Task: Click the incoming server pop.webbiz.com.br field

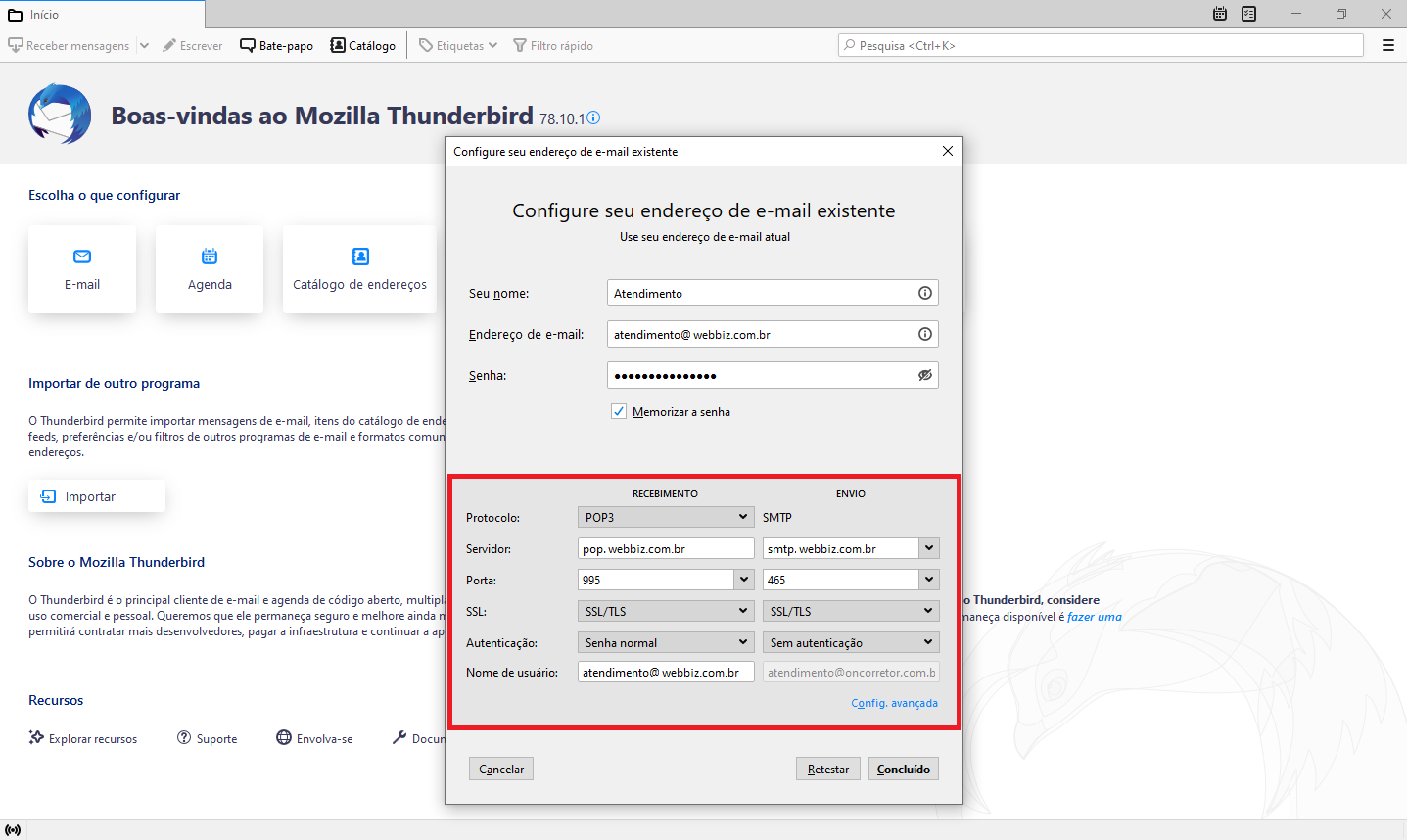Action: pyautogui.click(x=666, y=549)
